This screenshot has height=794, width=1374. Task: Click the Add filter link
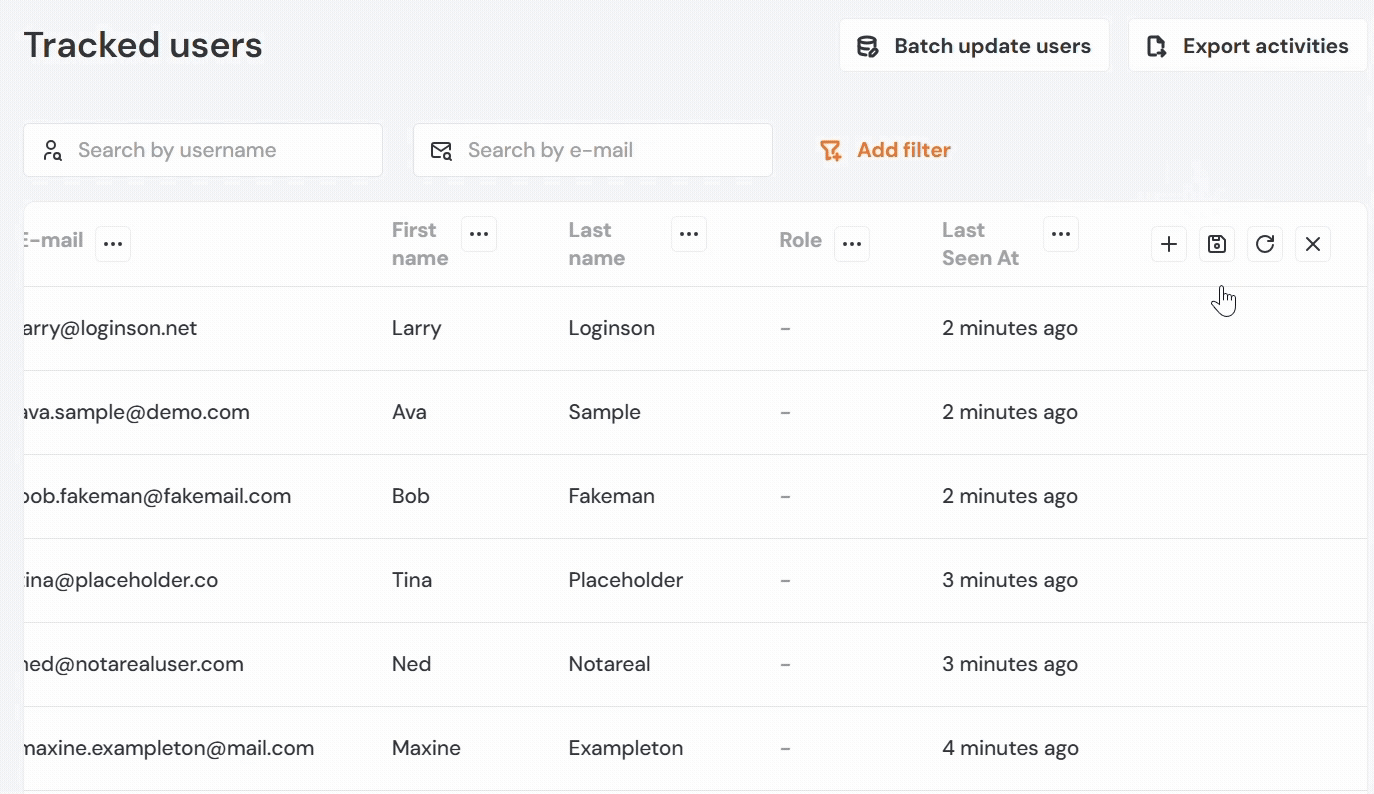point(903,150)
